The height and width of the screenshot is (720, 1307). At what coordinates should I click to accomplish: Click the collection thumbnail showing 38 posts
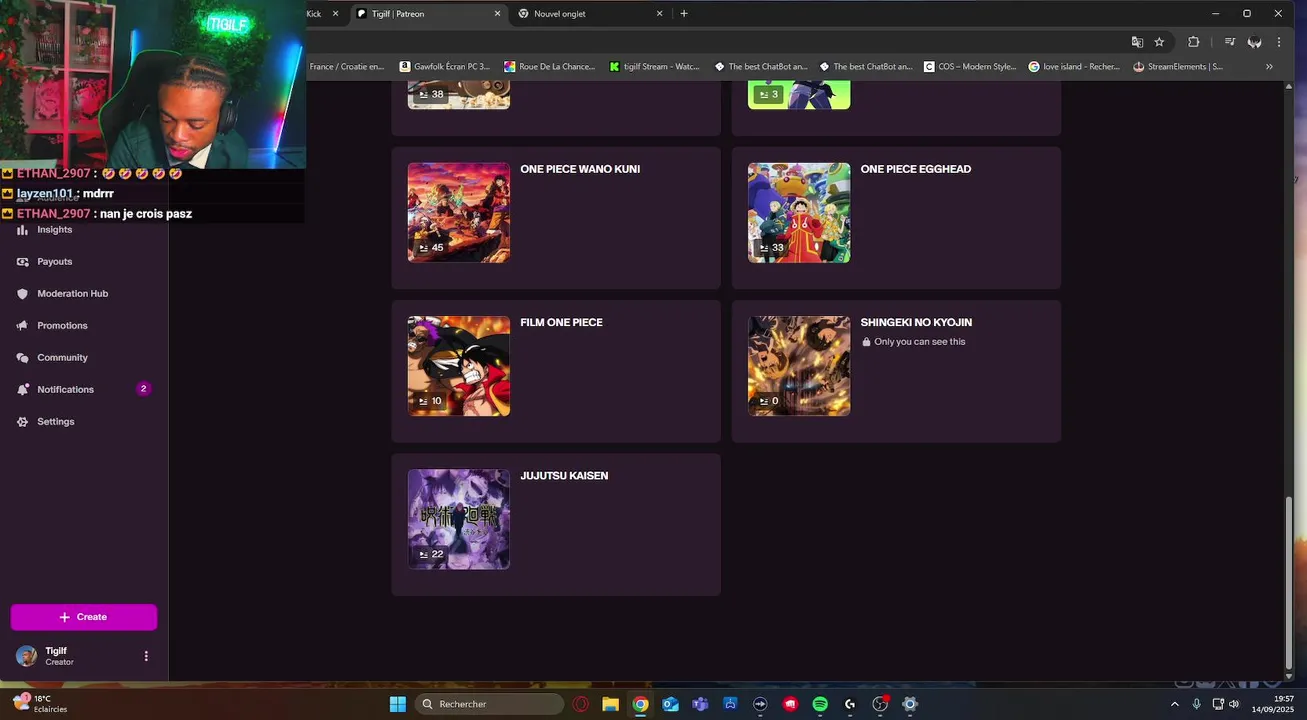click(x=459, y=95)
